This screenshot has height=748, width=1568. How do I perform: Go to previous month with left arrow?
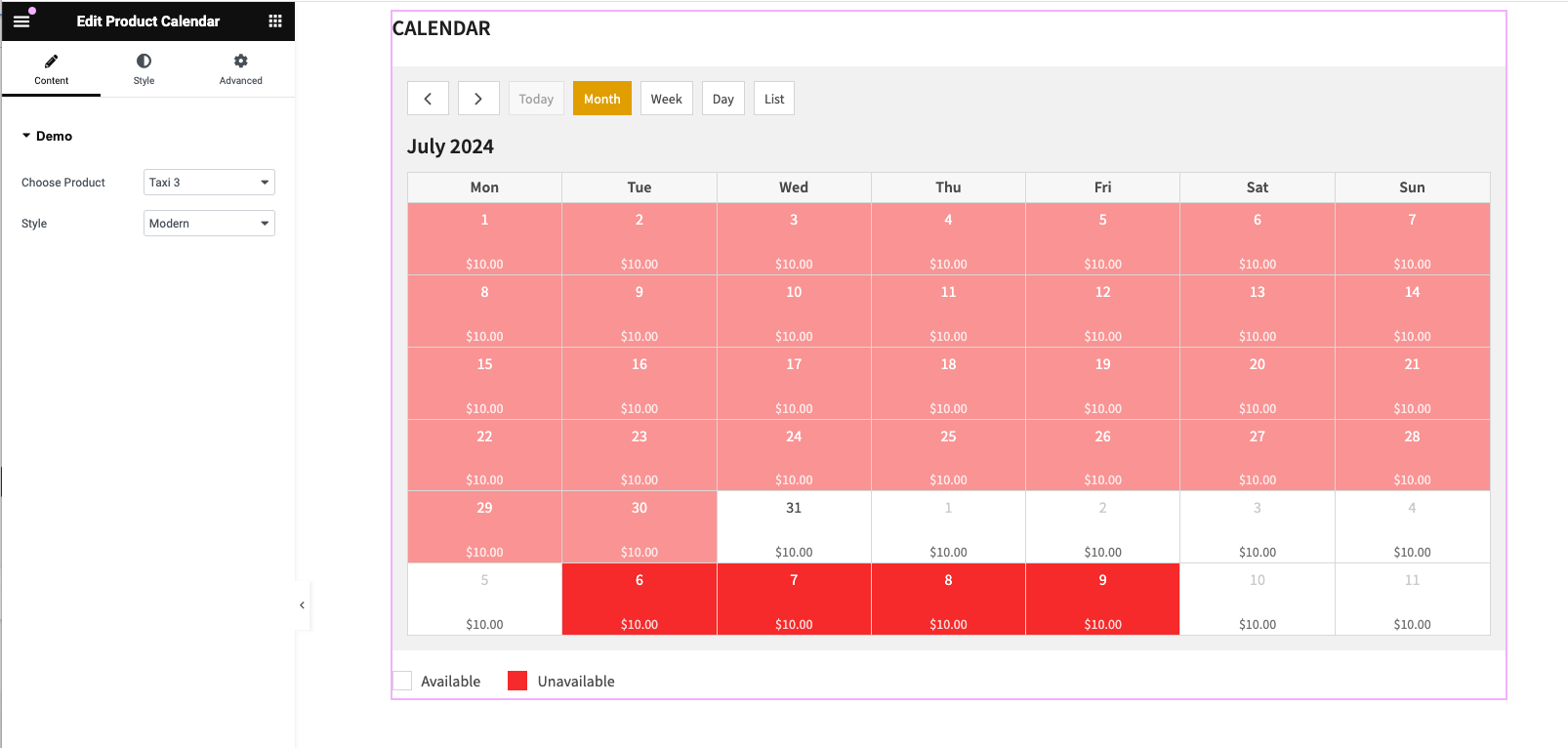point(428,99)
